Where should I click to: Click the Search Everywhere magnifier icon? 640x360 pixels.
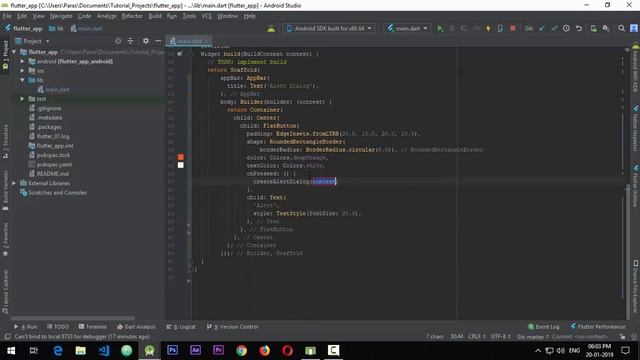(621, 28)
